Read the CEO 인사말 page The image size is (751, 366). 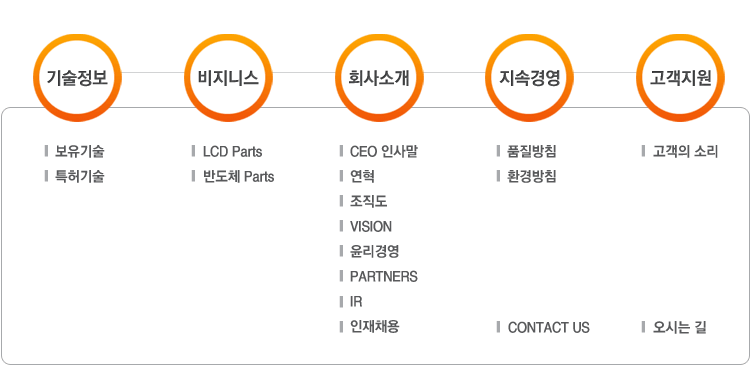point(384,152)
